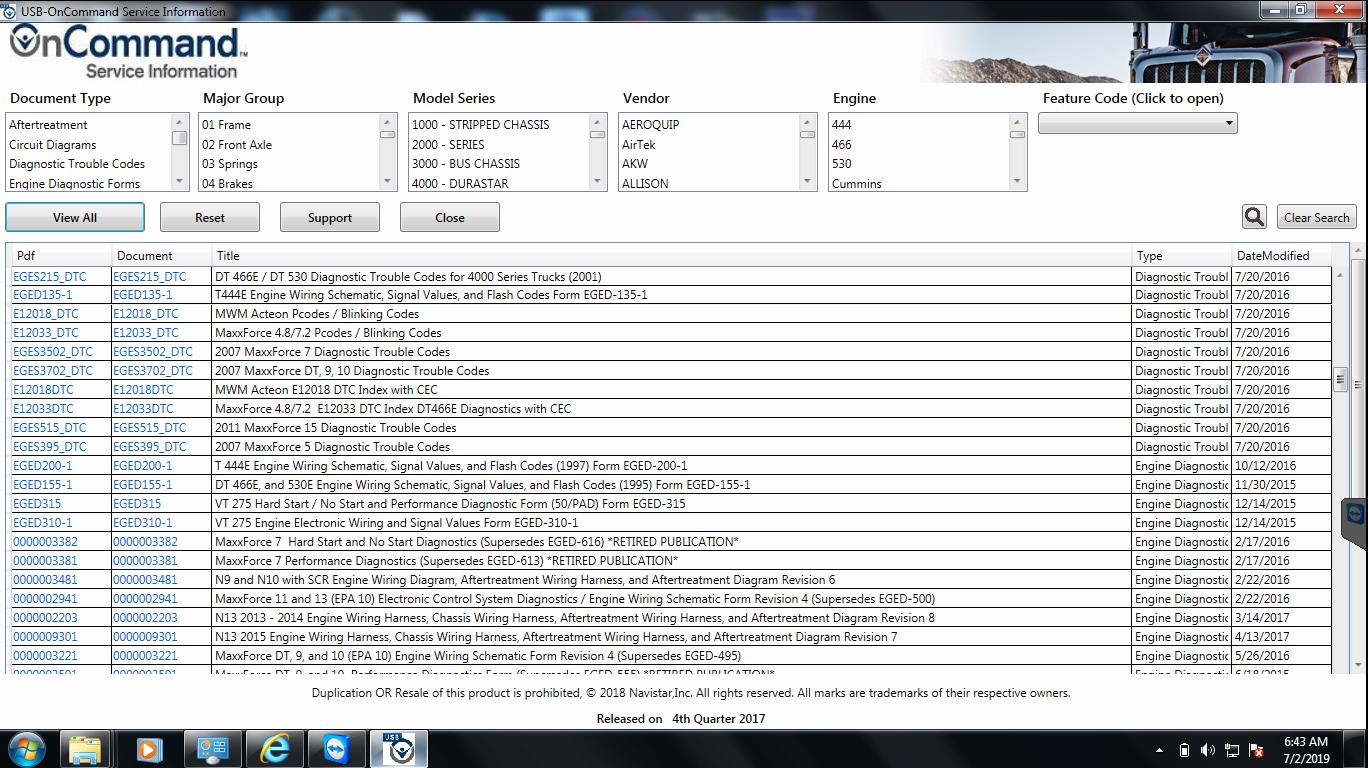Click the OnCommand USB taskbar icon
1368x768 pixels.
click(x=400, y=749)
